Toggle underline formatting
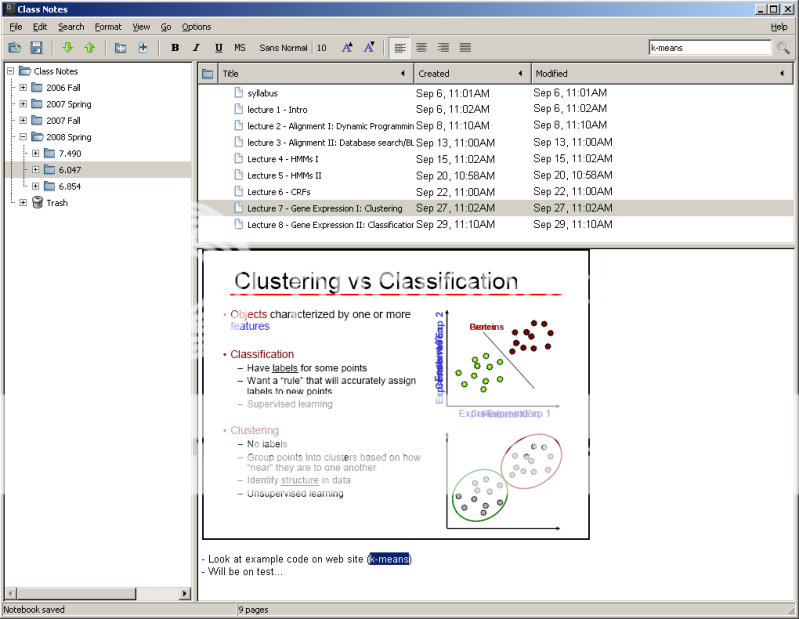 point(218,47)
